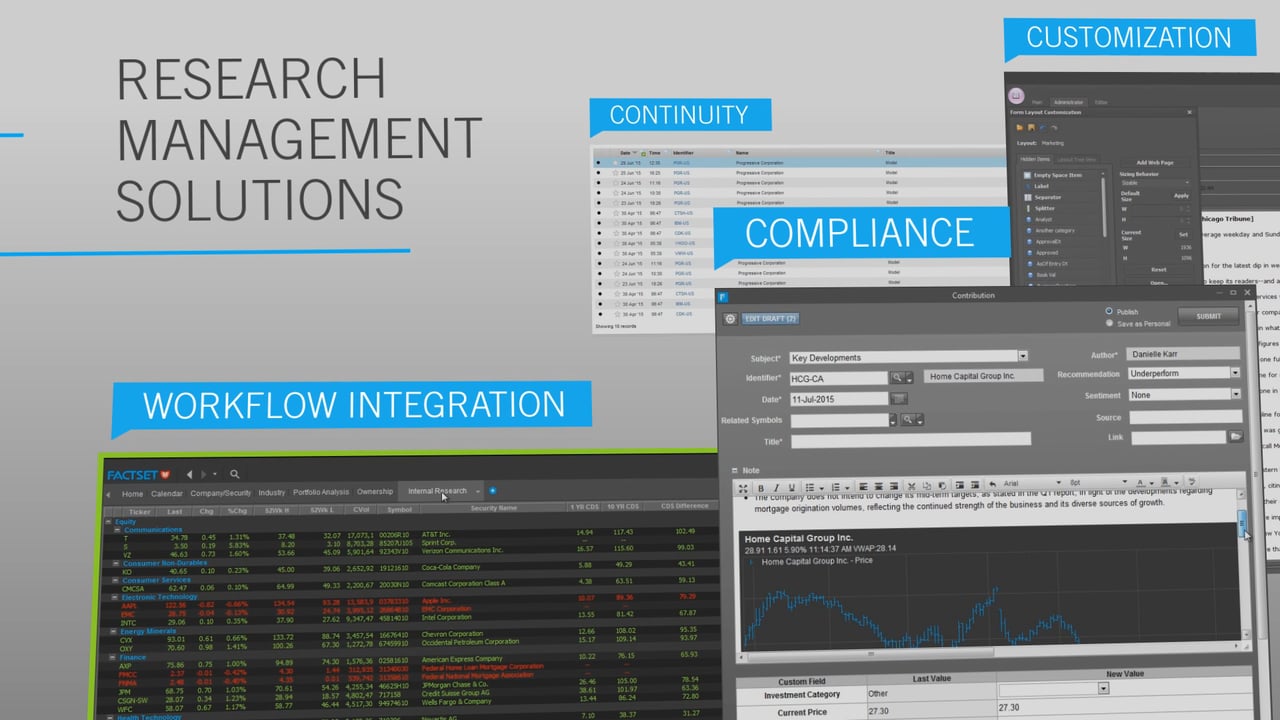Viewport: 1280px width, 720px height.
Task: Switch to the Administrator tab
Action: (1069, 102)
